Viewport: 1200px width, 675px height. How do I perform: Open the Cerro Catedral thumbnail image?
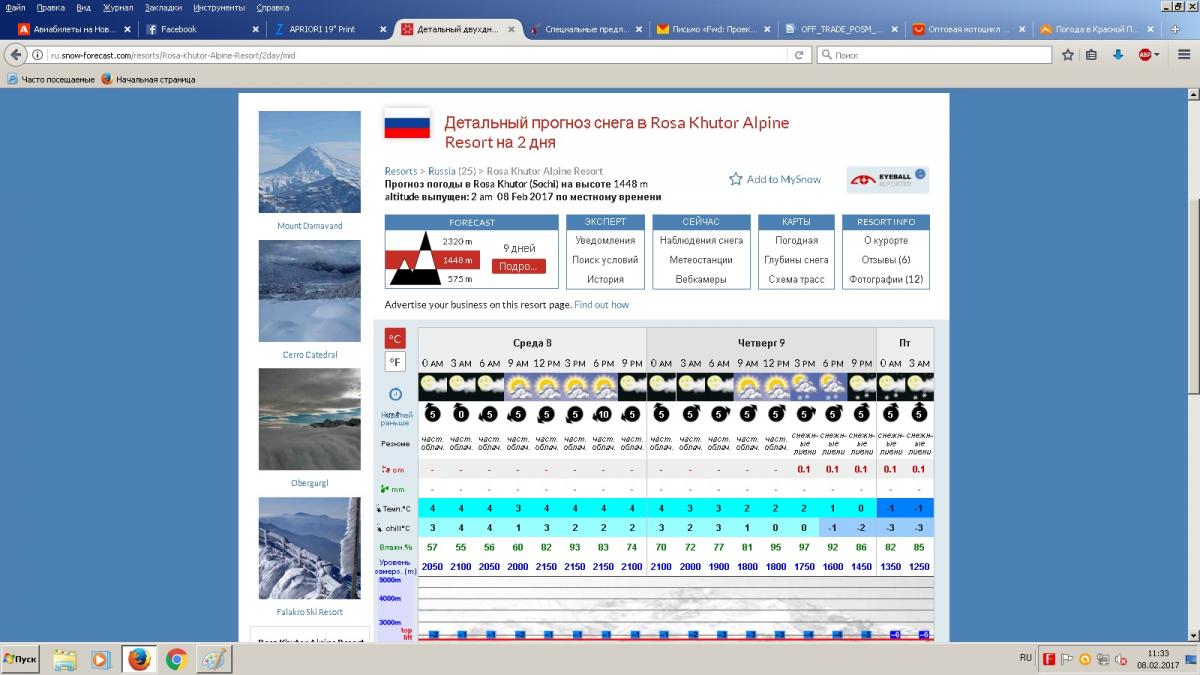tap(309, 291)
